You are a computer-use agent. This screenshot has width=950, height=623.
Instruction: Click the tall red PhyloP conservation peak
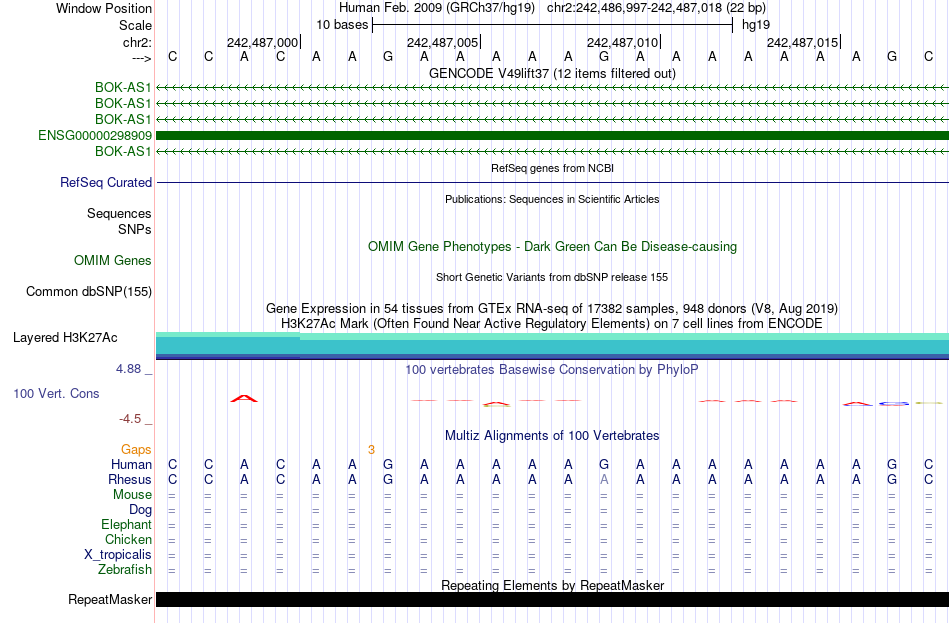(244, 398)
